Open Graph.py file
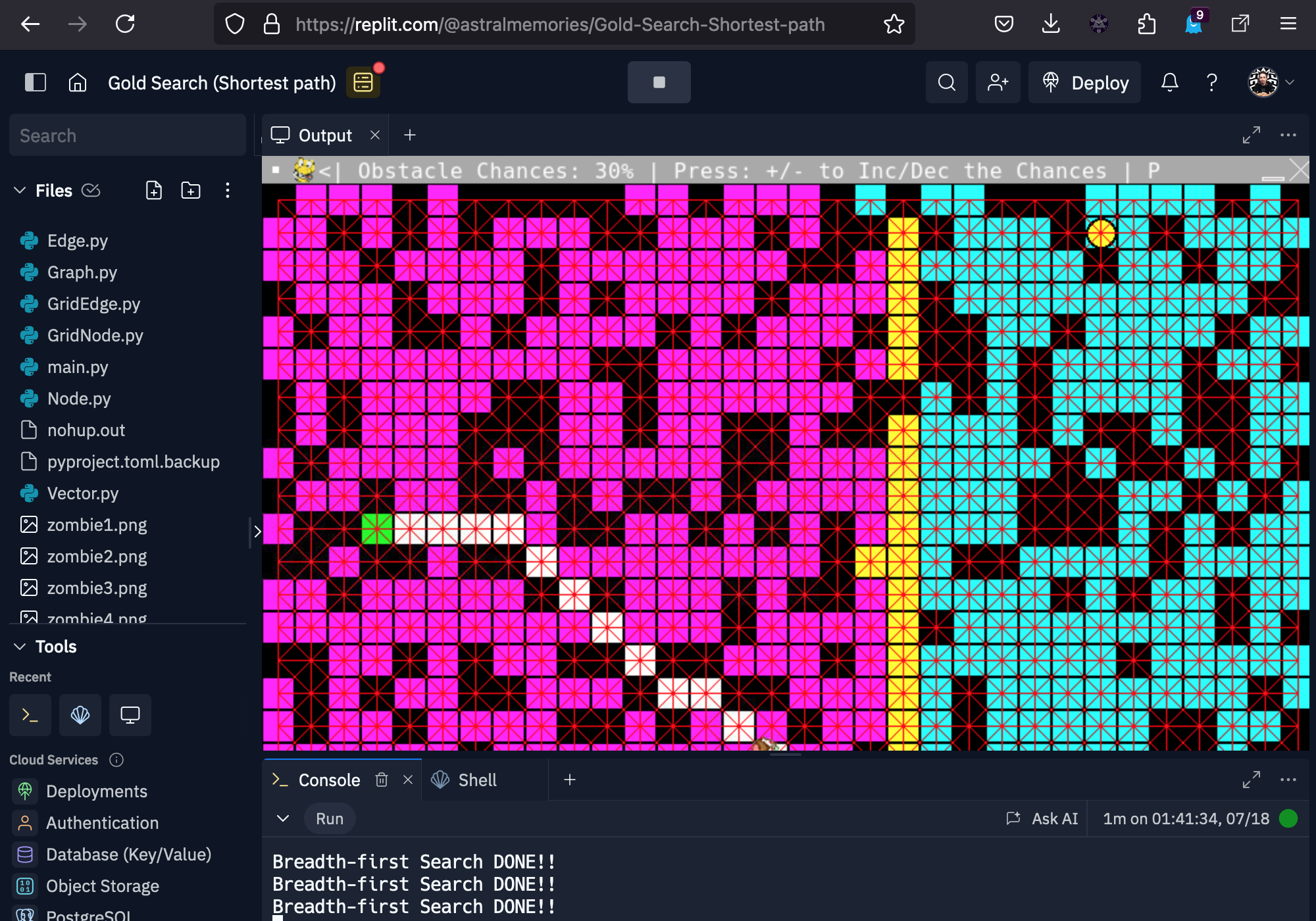Viewport: 1316px width, 921px height. [82, 272]
